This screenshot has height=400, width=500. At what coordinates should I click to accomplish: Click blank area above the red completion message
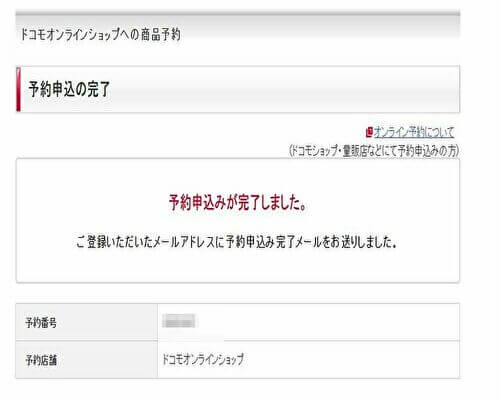238,176
